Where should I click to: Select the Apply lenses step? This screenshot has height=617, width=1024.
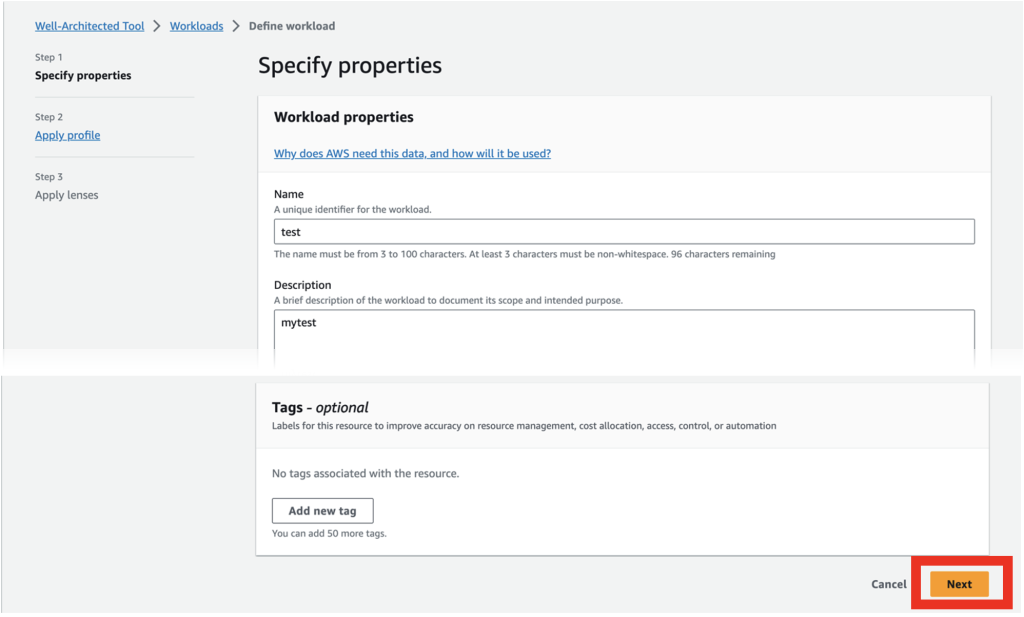67,195
